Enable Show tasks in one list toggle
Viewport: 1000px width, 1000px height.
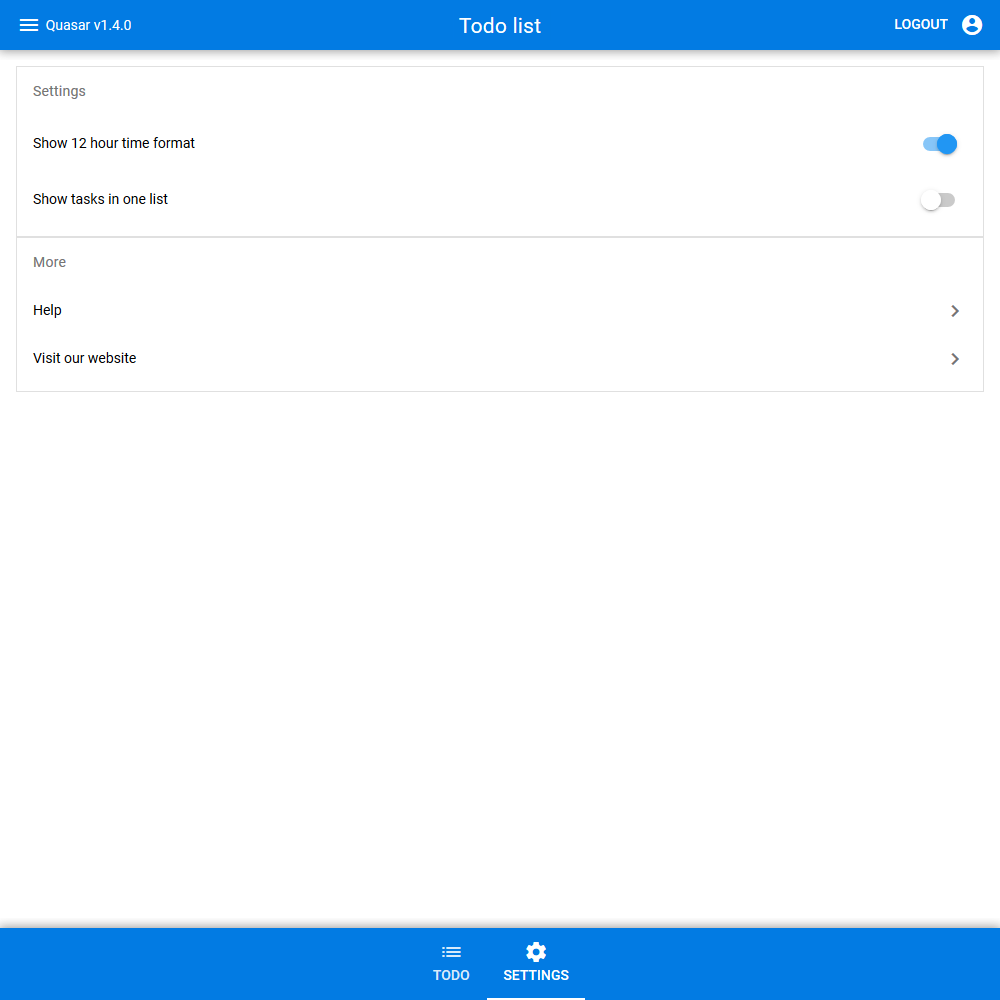point(938,200)
